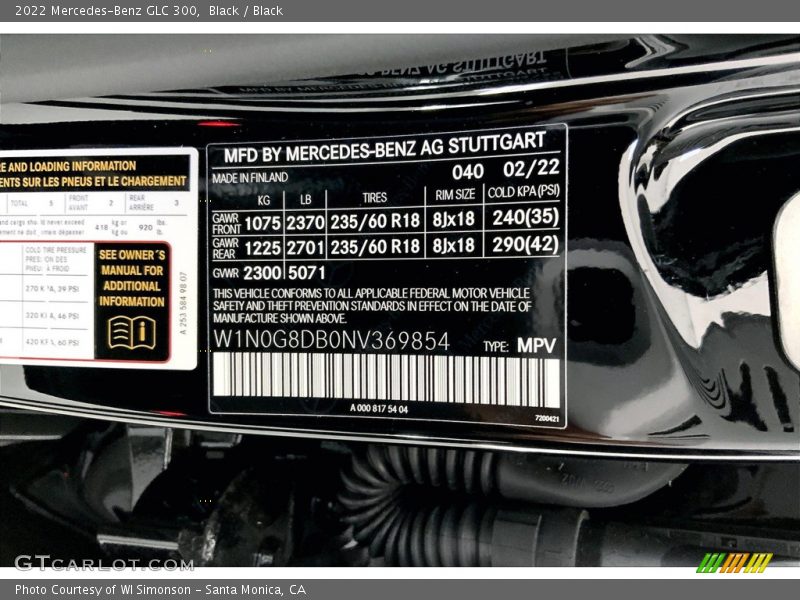The width and height of the screenshot is (800, 600).
Task: Click the load value '920' on tire label
Action: [x=145, y=227]
